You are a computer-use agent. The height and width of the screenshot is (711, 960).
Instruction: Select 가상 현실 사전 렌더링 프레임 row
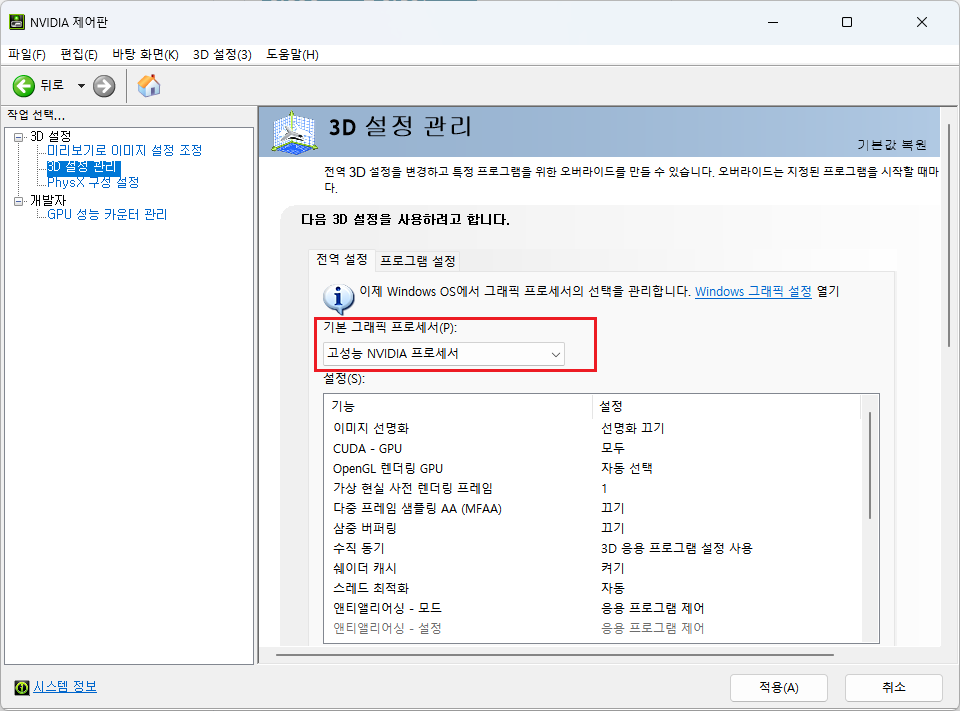pyautogui.click(x=593, y=488)
